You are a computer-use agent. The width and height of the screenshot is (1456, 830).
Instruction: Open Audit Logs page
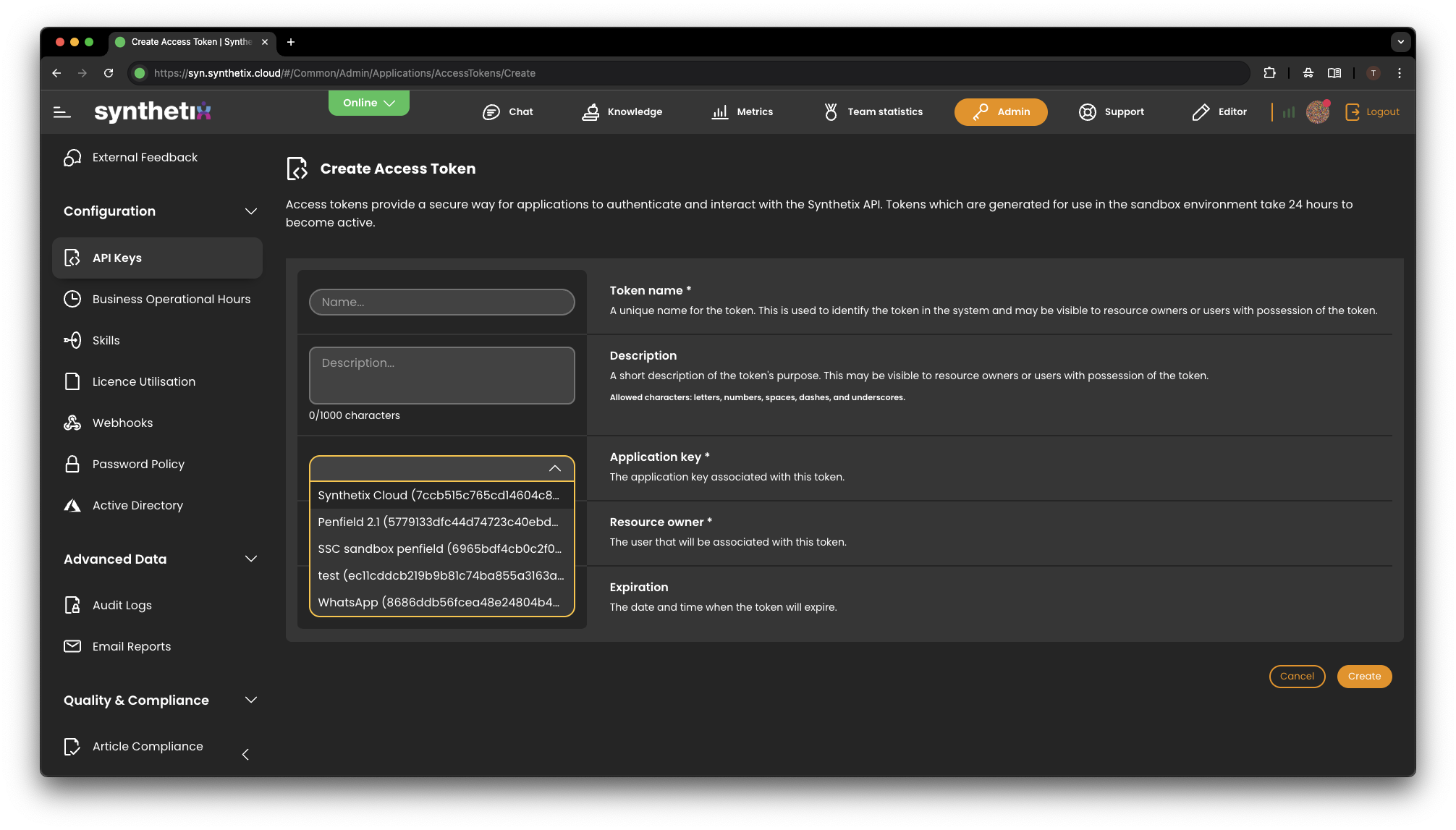122,605
